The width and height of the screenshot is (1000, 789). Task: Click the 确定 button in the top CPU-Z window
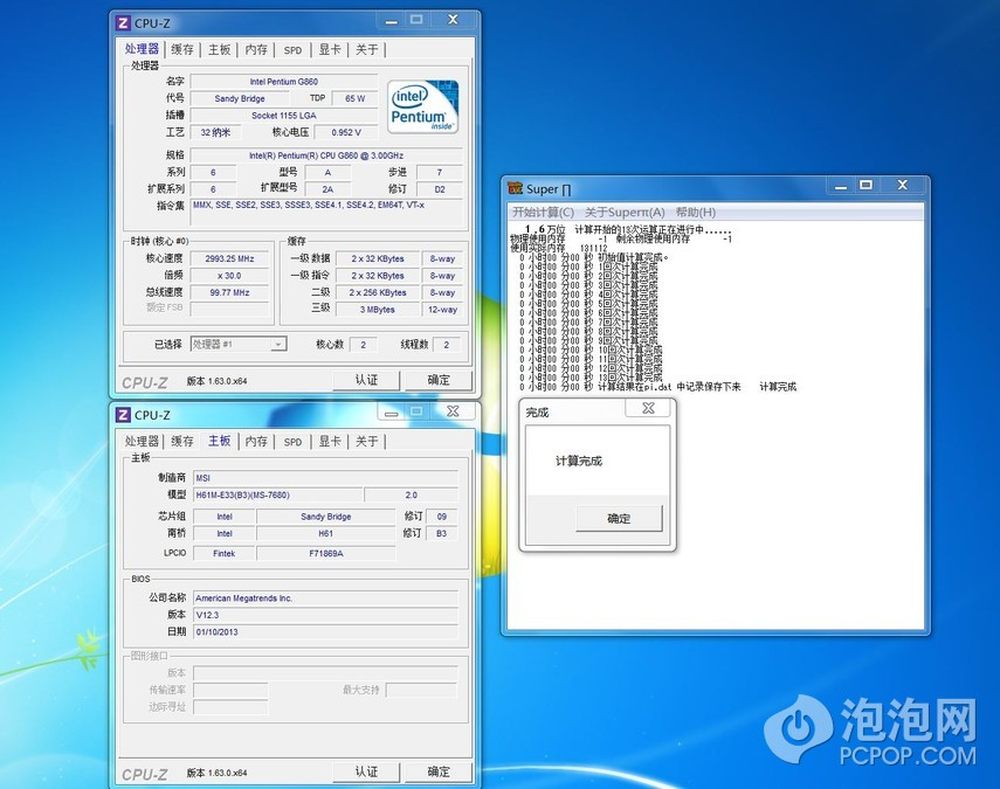438,380
